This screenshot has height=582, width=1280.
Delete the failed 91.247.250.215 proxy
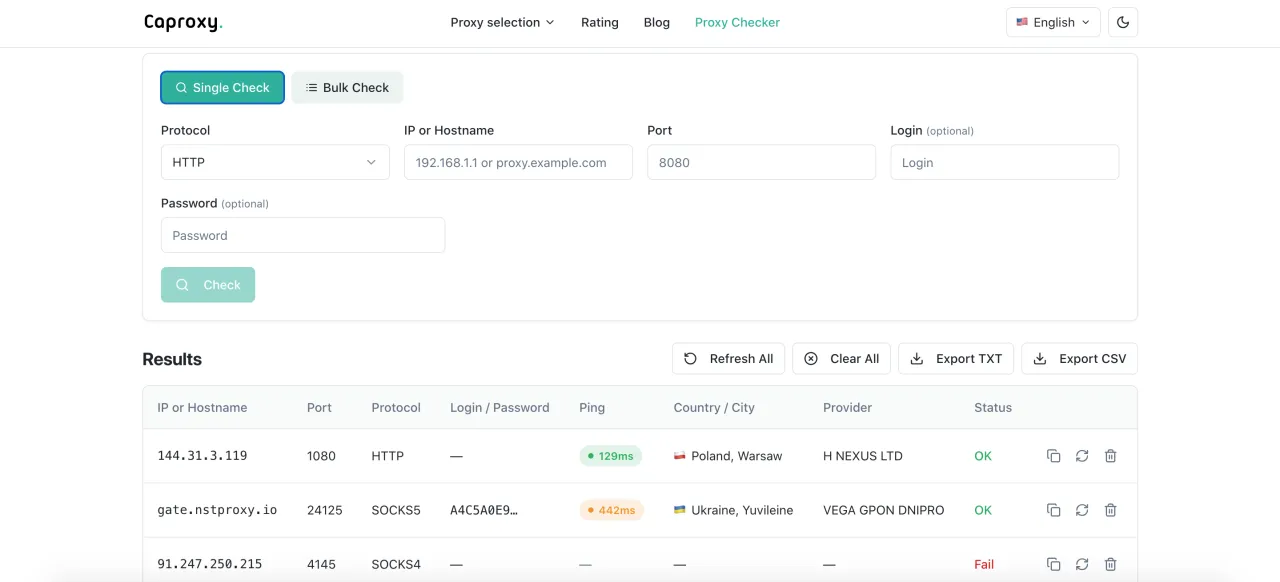pyautogui.click(x=1110, y=564)
